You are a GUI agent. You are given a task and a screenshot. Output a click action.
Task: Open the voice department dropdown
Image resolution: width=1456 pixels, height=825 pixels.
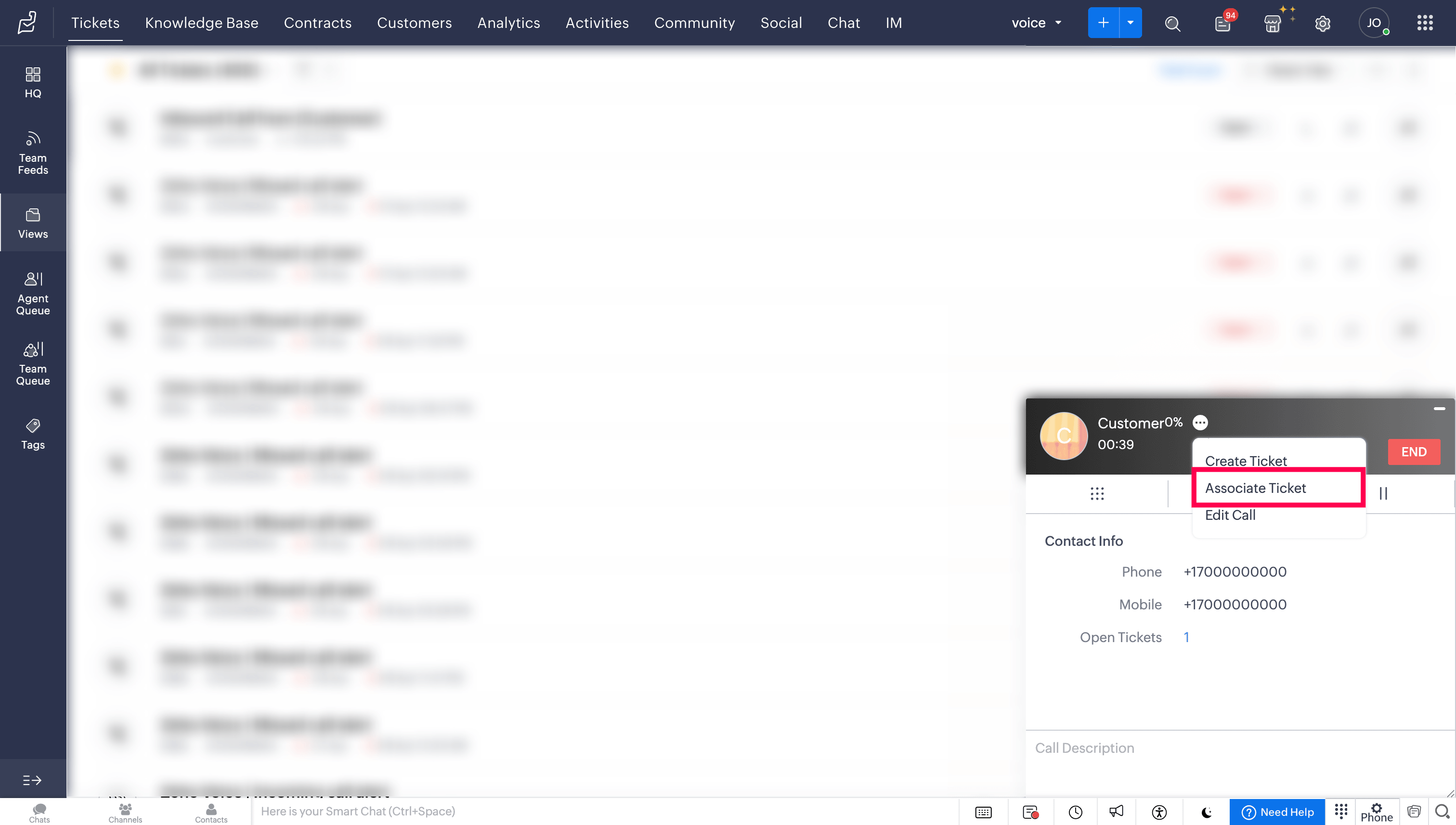[1036, 23]
